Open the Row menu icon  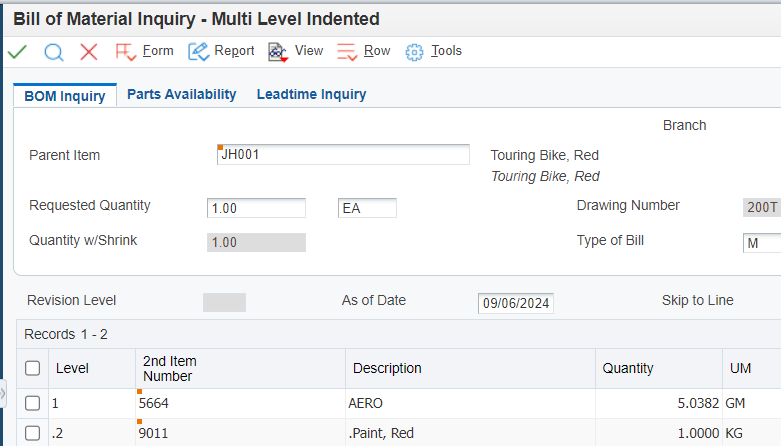pyautogui.click(x=347, y=52)
